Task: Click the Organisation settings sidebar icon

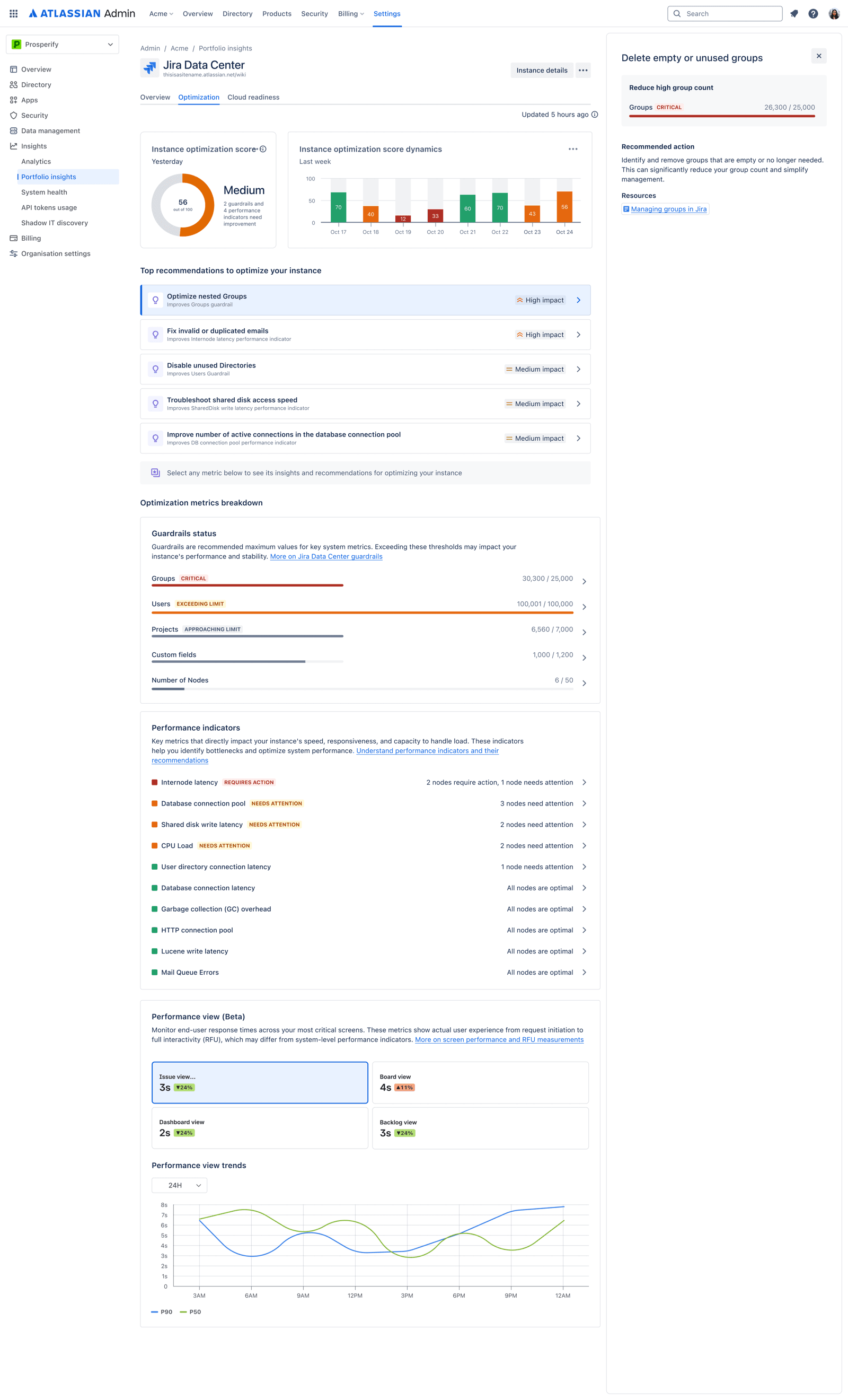Action: tap(14, 253)
